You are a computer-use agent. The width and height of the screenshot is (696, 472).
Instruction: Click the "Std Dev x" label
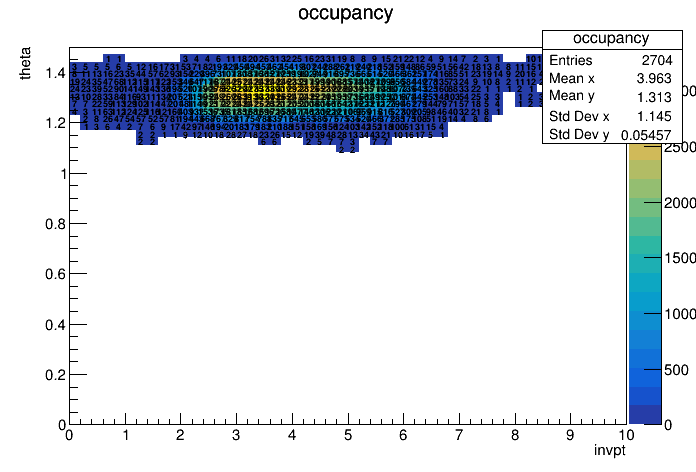click(x=579, y=116)
